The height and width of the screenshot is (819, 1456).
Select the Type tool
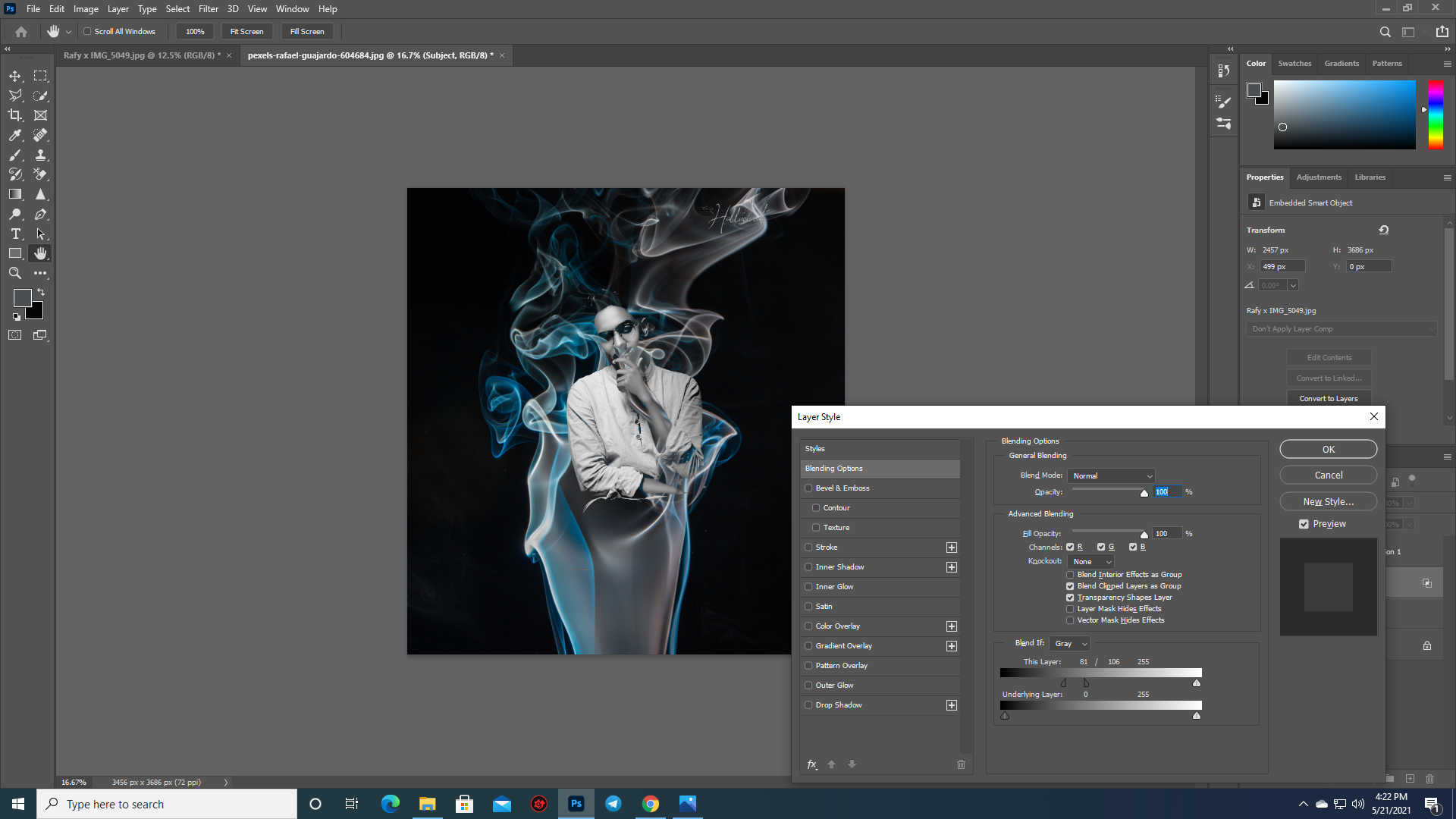click(x=15, y=234)
